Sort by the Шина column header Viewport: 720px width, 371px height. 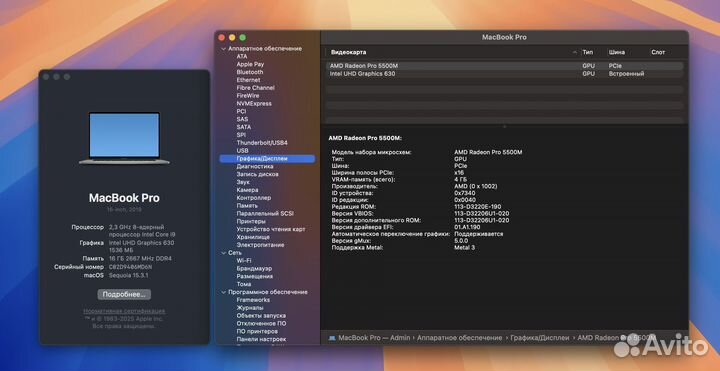pos(617,52)
